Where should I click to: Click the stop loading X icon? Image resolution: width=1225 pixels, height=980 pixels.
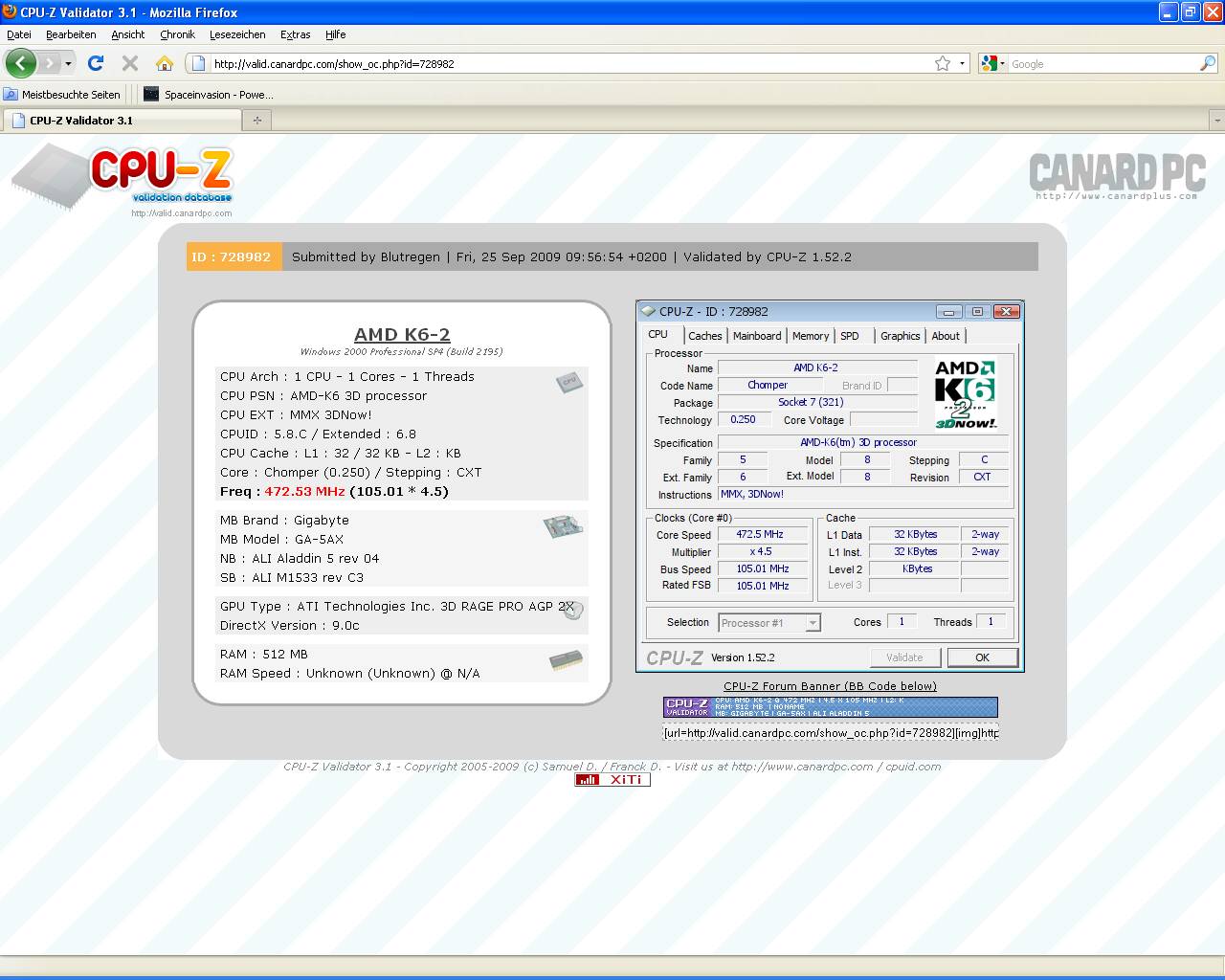130,63
